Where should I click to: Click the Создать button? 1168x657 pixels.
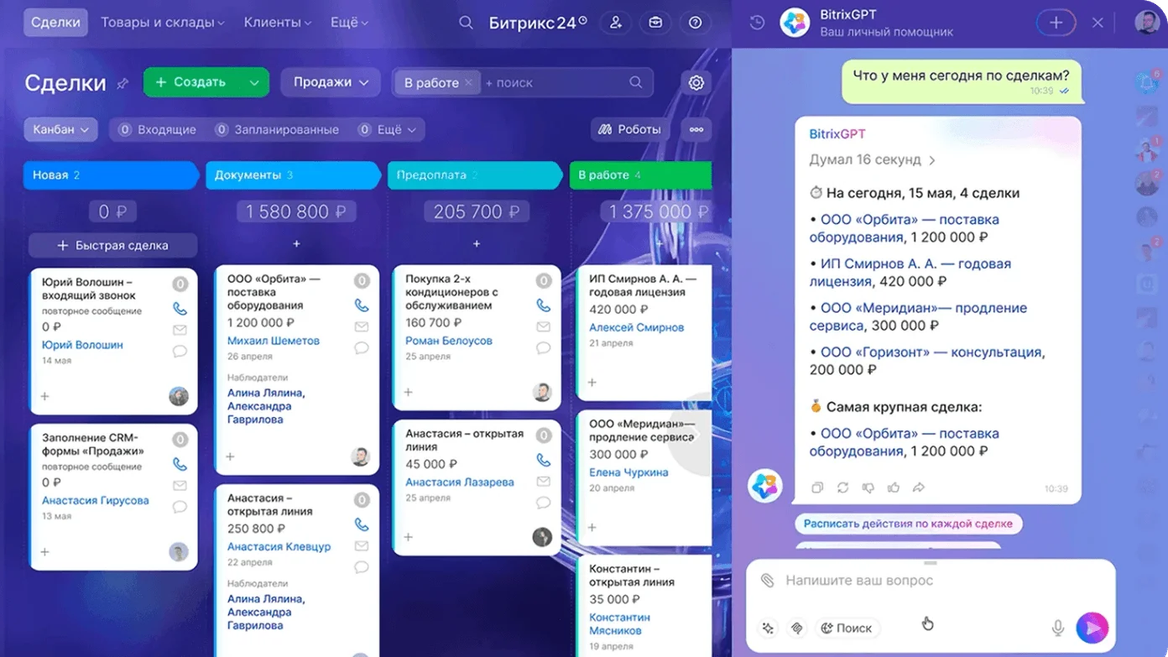pos(192,82)
